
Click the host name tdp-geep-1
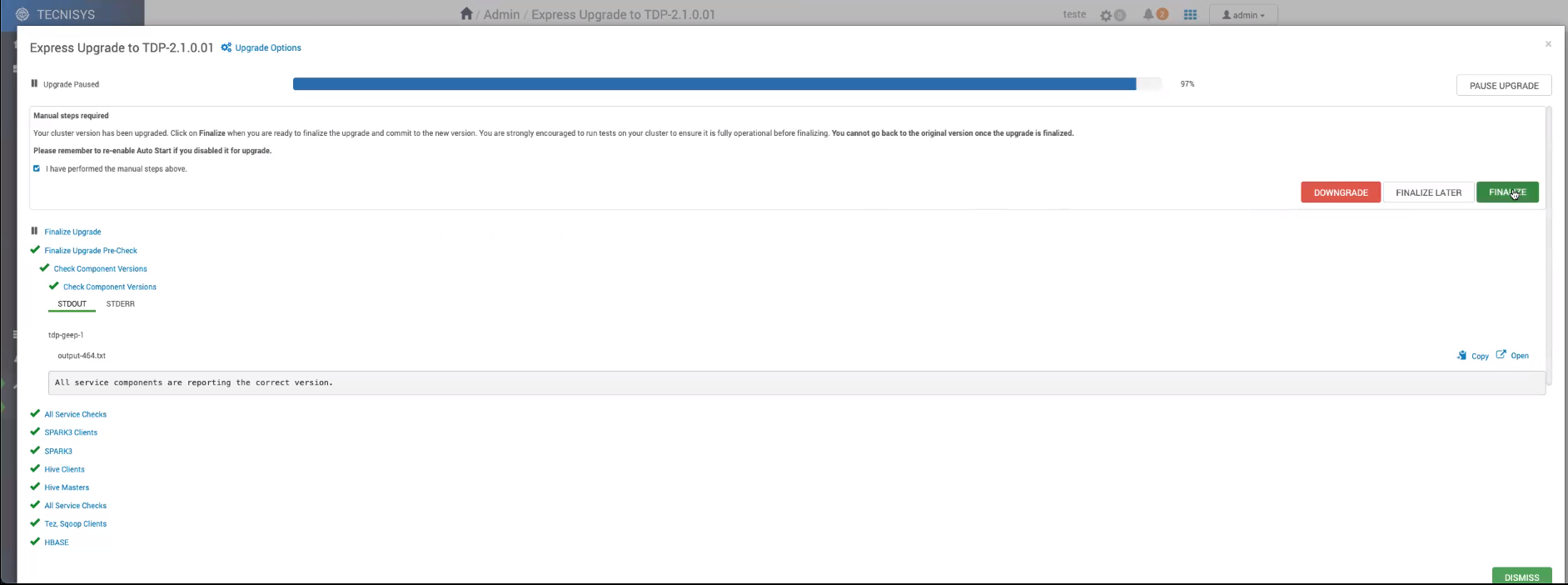coord(66,335)
